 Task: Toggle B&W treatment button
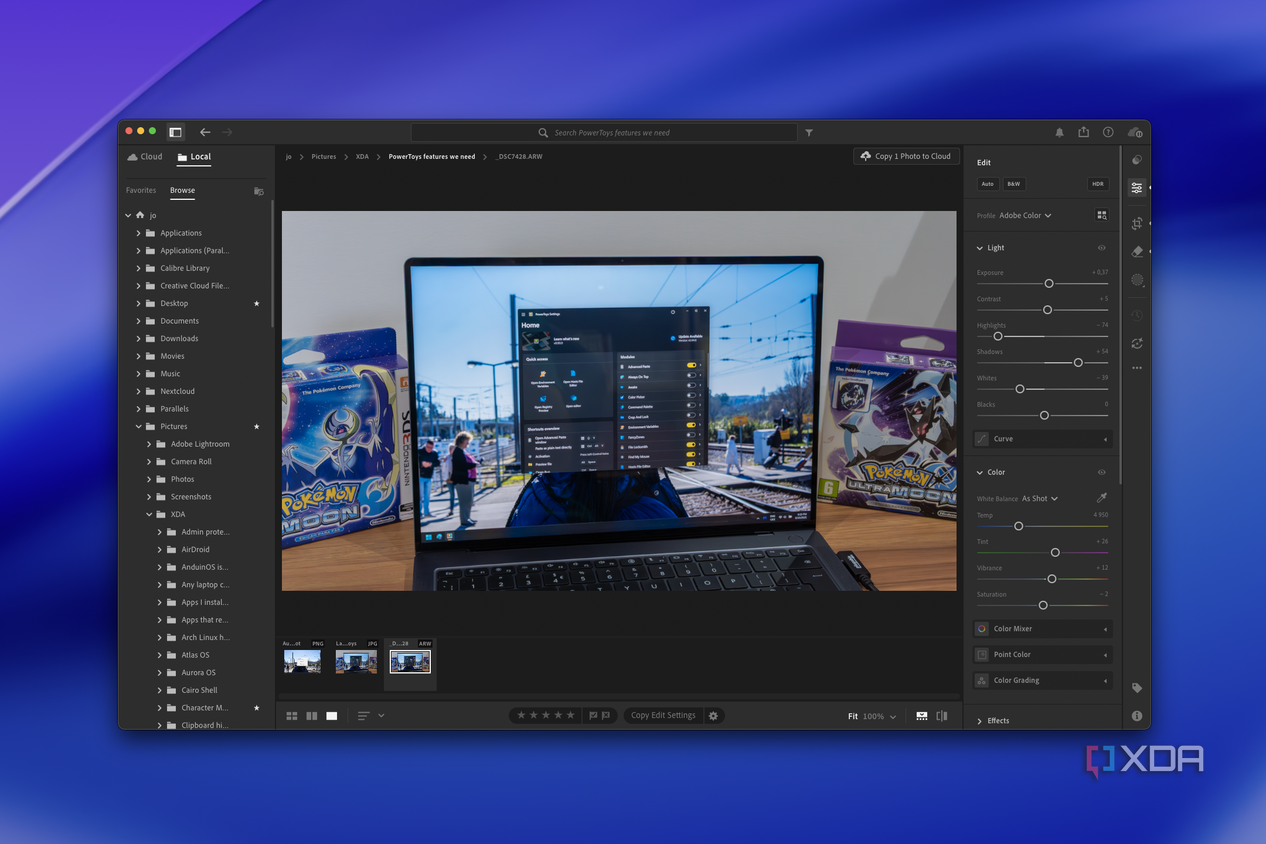pyautogui.click(x=1014, y=184)
